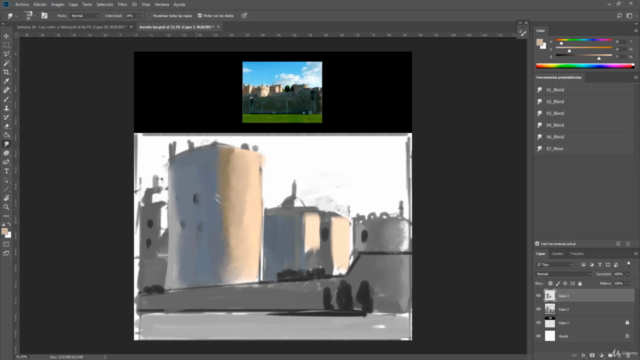
Task: Click the foreground color swatch in toolbar
Action: [4, 231]
